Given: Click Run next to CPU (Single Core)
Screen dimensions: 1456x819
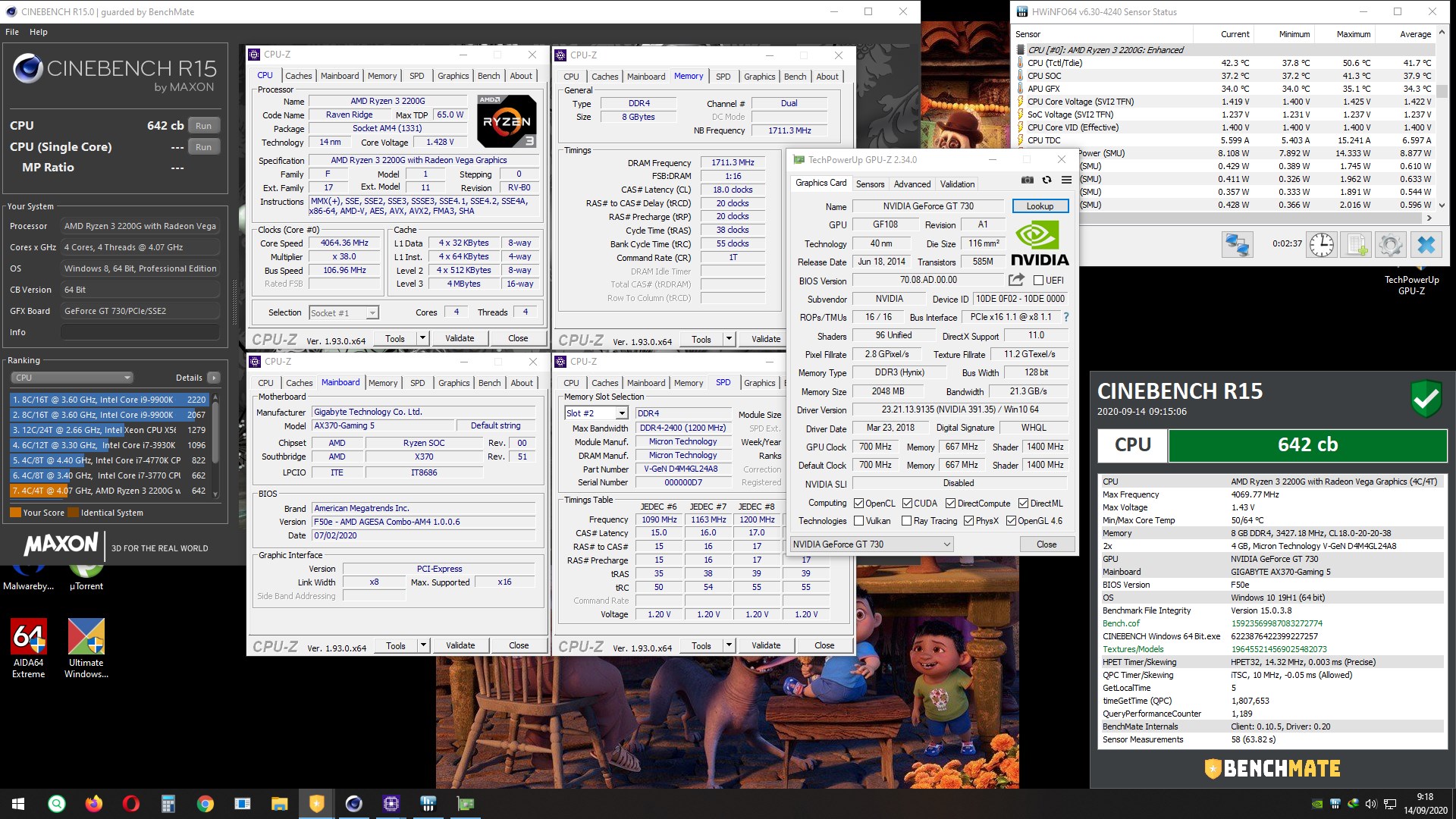Looking at the screenshot, I should coord(203,147).
